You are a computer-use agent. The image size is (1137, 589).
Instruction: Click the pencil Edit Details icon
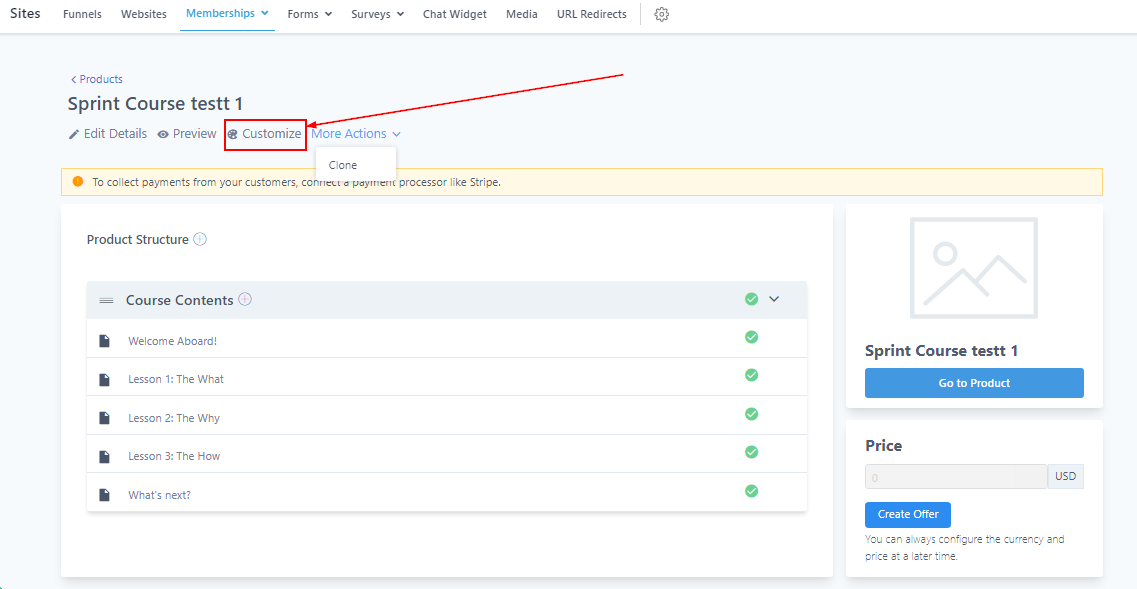[74, 134]
